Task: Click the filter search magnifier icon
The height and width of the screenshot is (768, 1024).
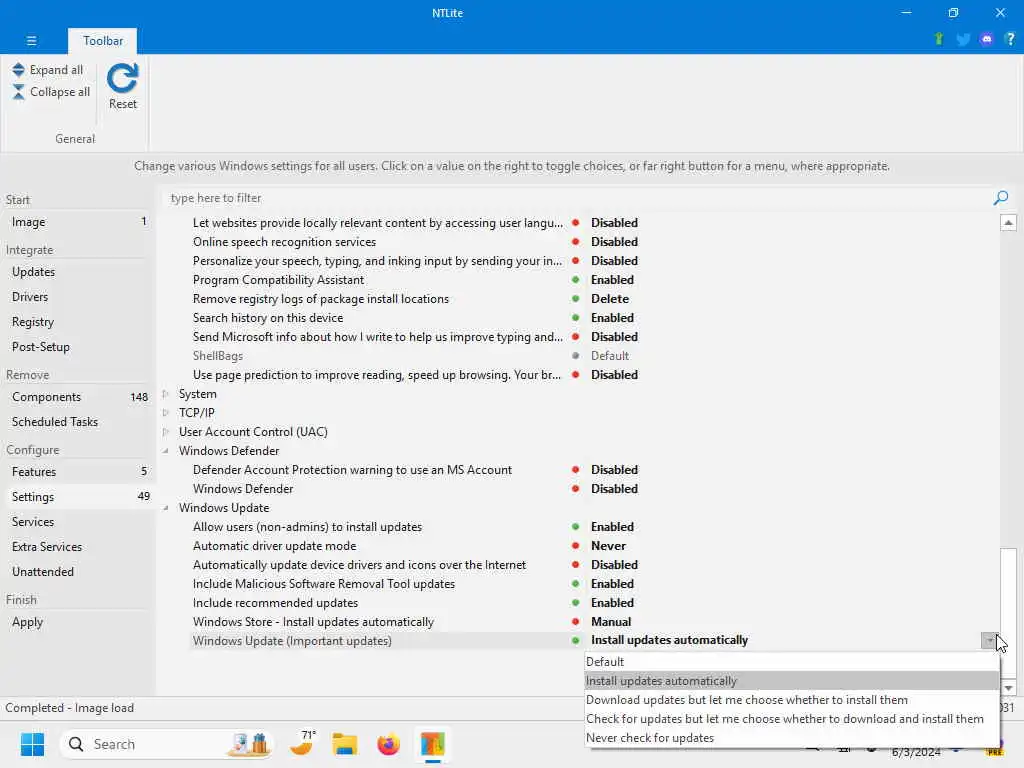Action: (1000, 198)
